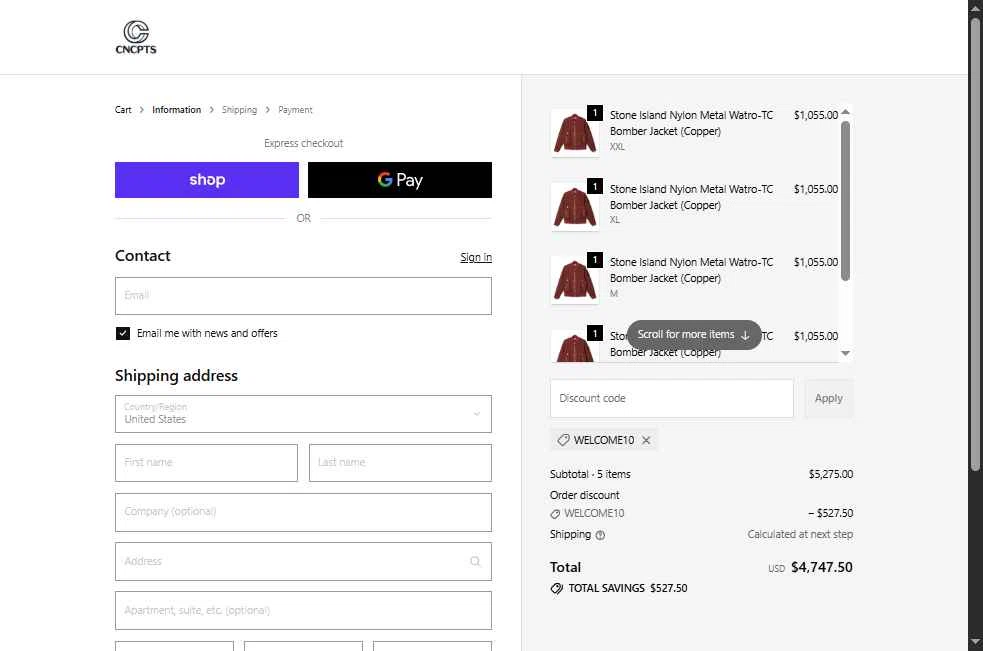
Task: Click the Subtotal · 5 items text
Action: click(590, 474)
